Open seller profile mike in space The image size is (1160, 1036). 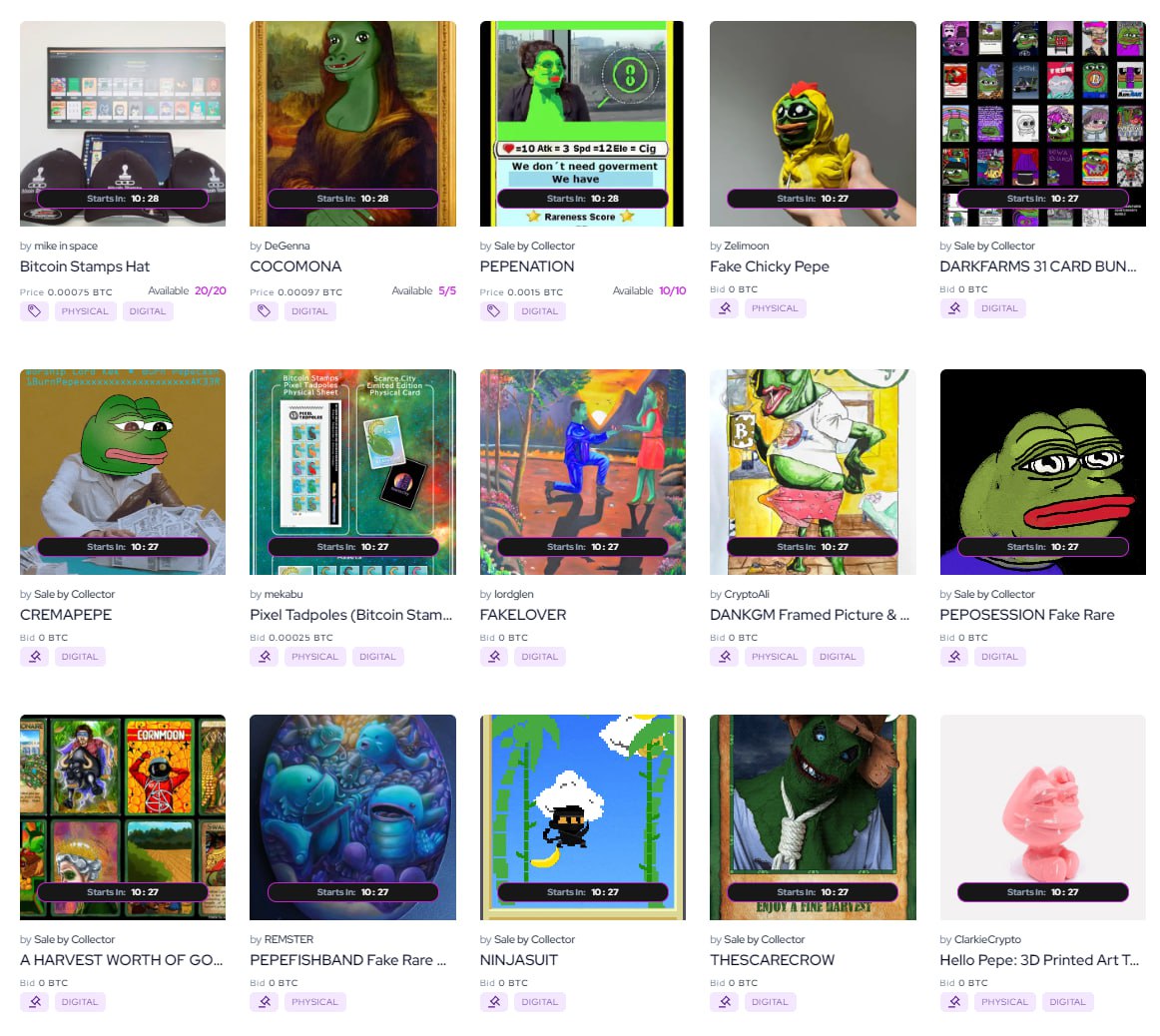point(66,247)
